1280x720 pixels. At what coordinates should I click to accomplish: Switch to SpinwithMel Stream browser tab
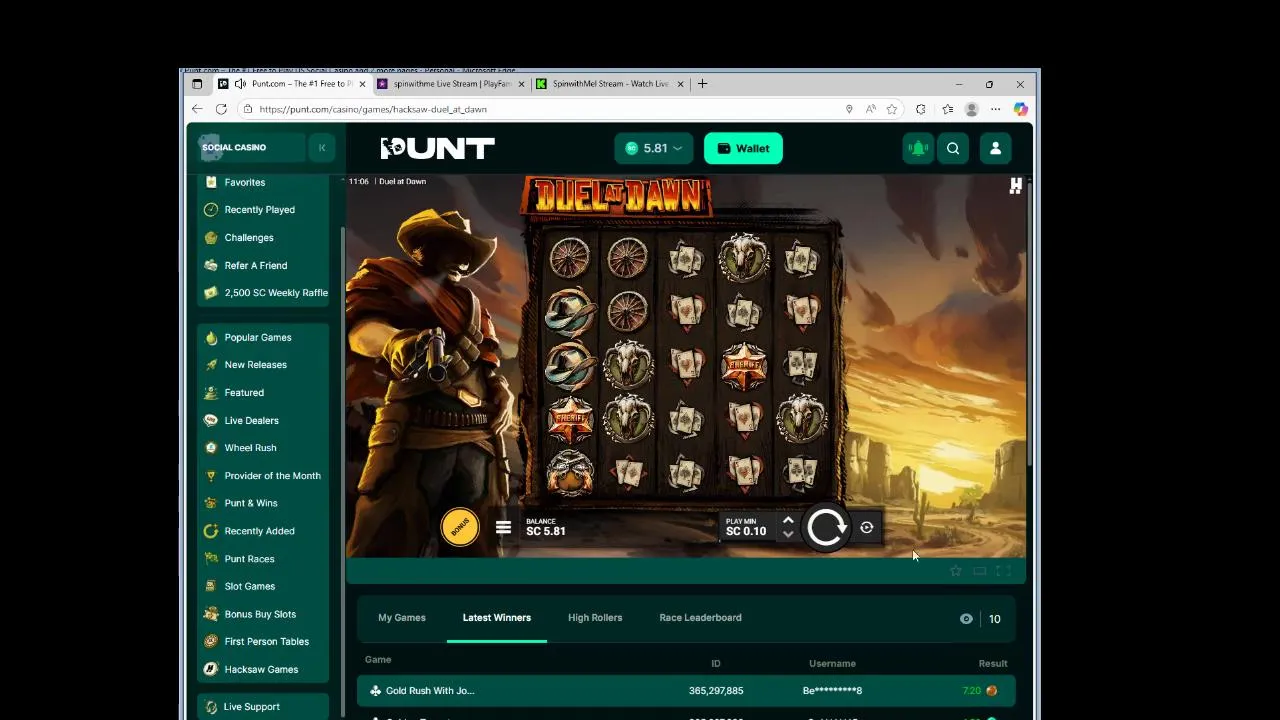[x=611, y=84]
